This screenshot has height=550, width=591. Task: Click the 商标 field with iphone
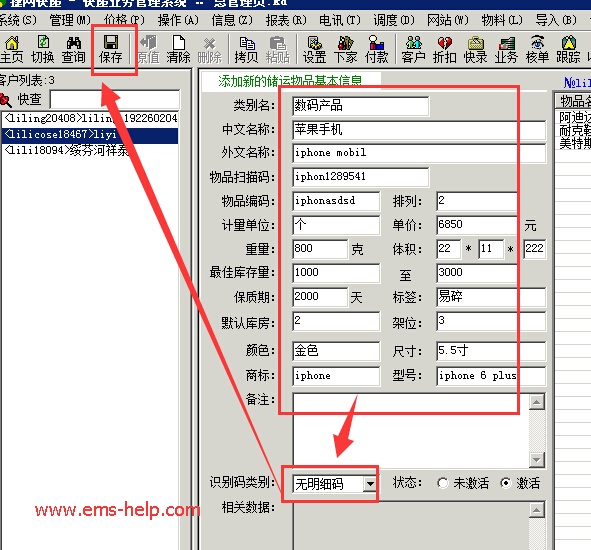[336, 376]
